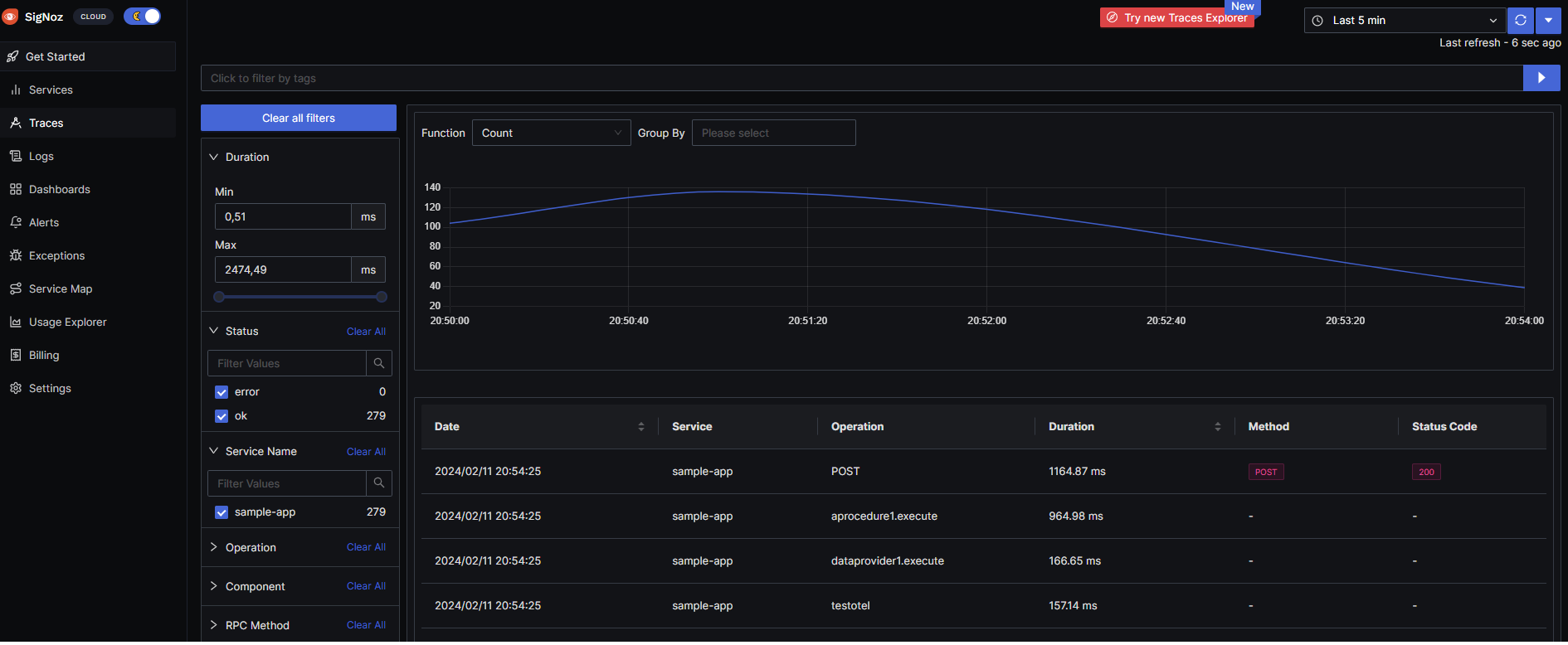1568x645 pixels.
Task: Click the Billing icon
Action: (x=16, y=355)
